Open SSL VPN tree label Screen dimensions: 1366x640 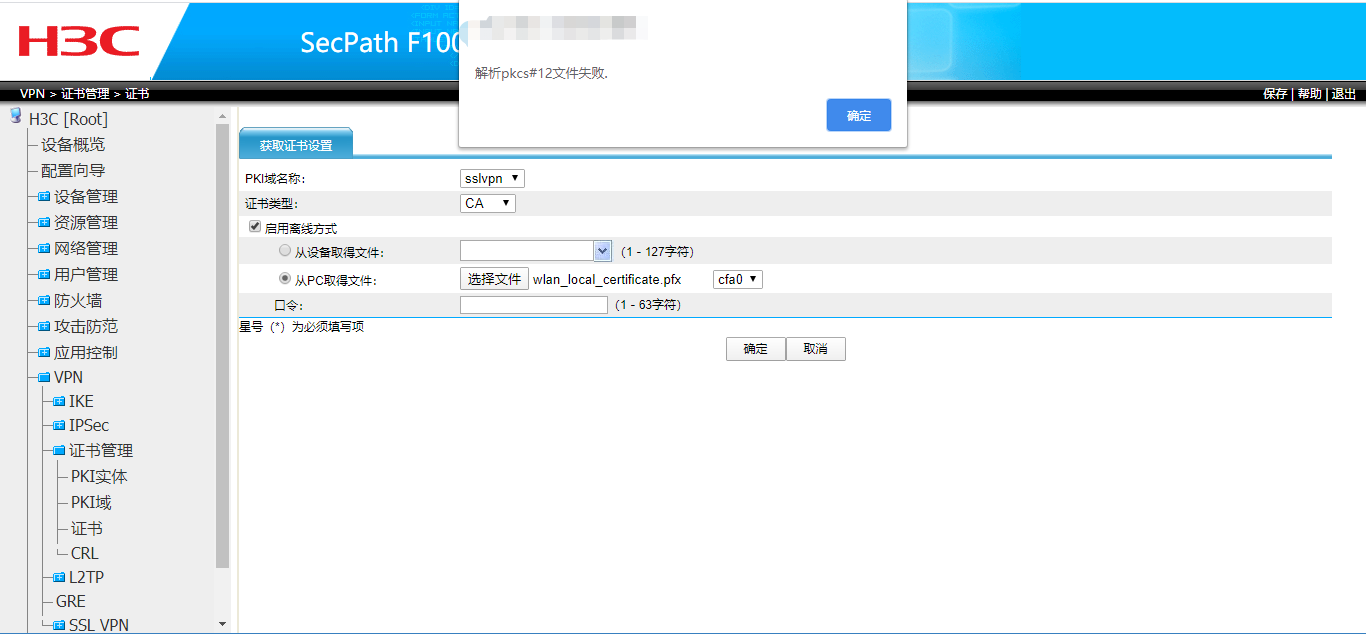pos(99,626)
